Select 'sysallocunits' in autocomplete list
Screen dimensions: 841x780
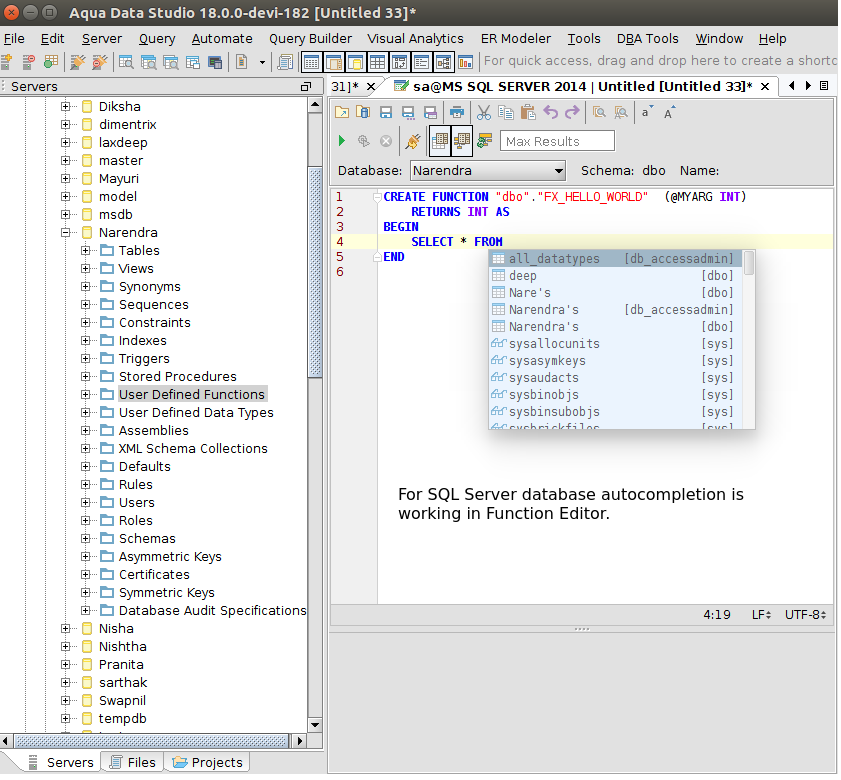616,344
